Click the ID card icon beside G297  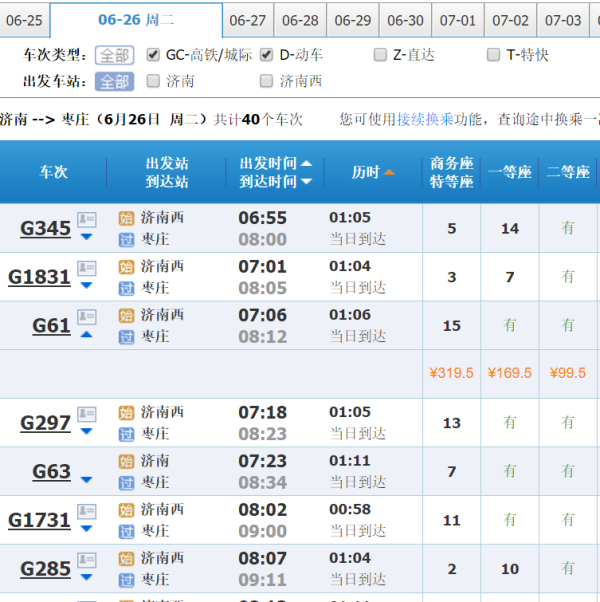pyautogui.click(x=87, y=414)
